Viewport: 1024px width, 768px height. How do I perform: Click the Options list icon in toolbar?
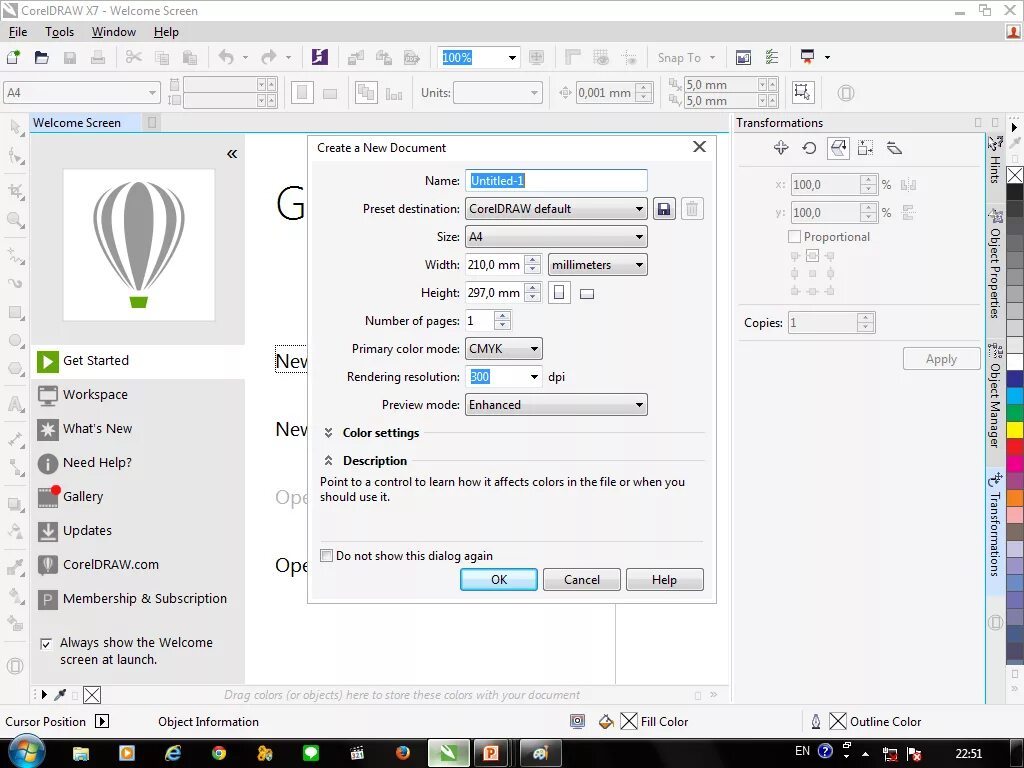772,57
